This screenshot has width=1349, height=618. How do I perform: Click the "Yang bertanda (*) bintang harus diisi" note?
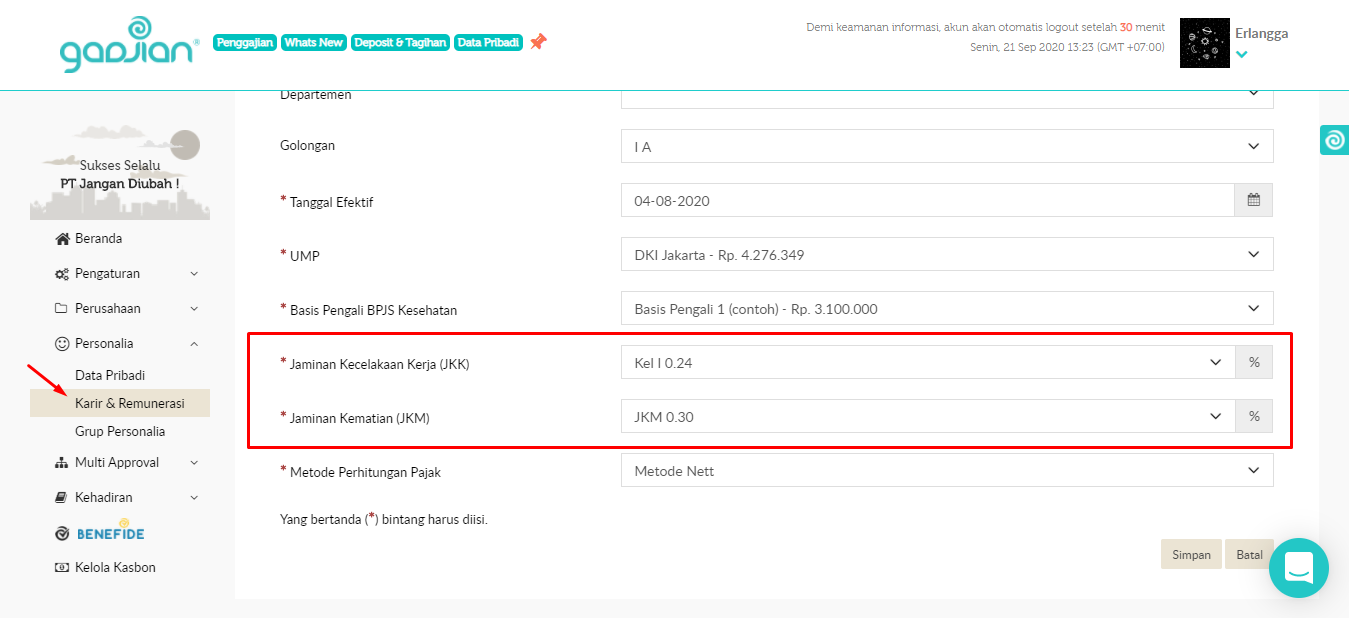[384, 519]
